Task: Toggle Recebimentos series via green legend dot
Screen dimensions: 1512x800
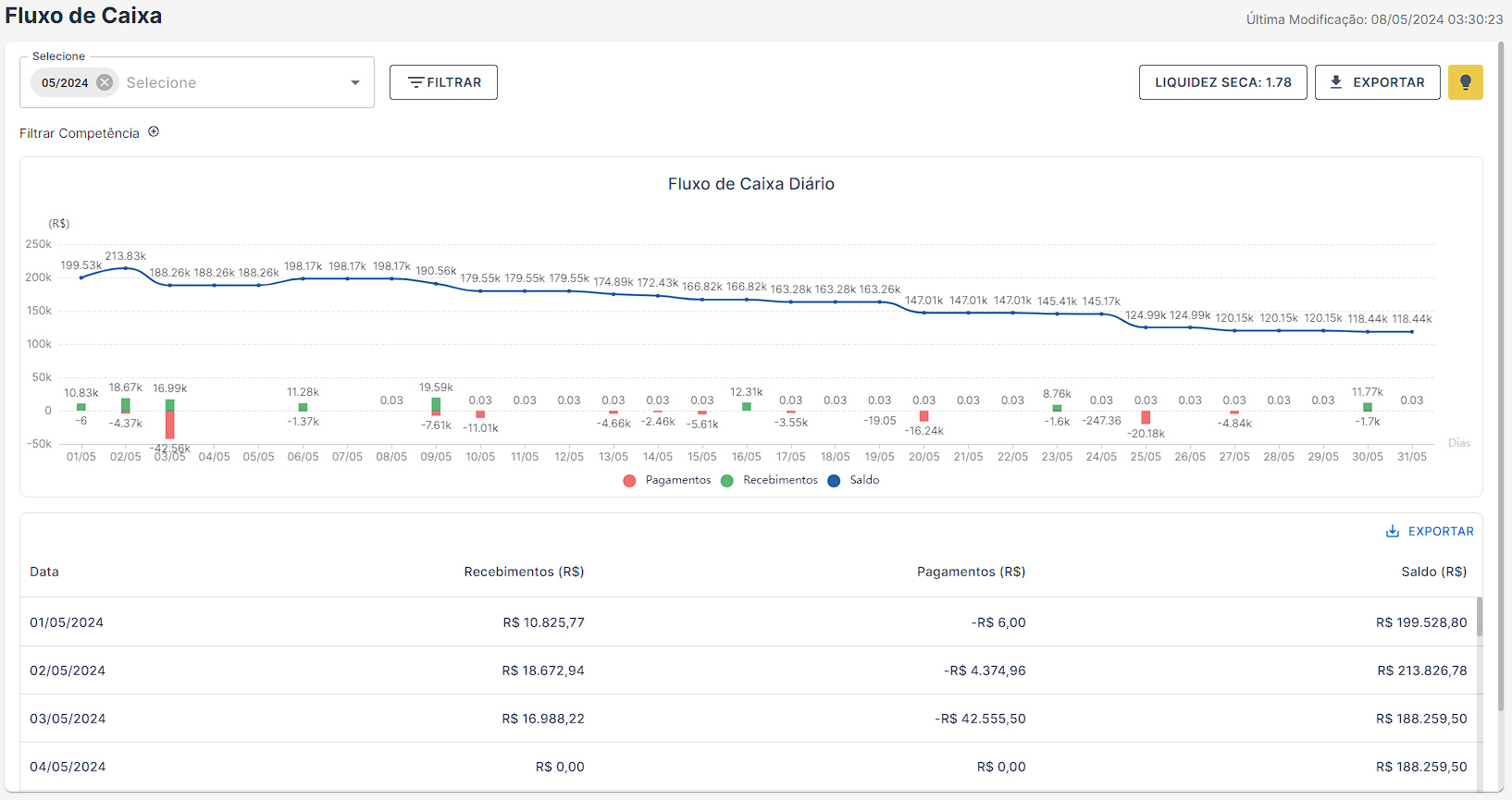Action: (x=727, y=481)
